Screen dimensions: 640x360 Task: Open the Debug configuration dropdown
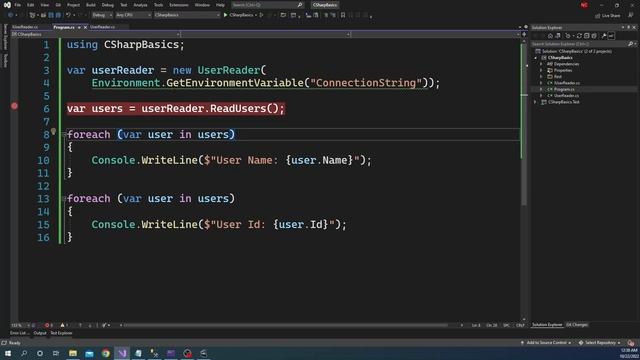[102, 15]
